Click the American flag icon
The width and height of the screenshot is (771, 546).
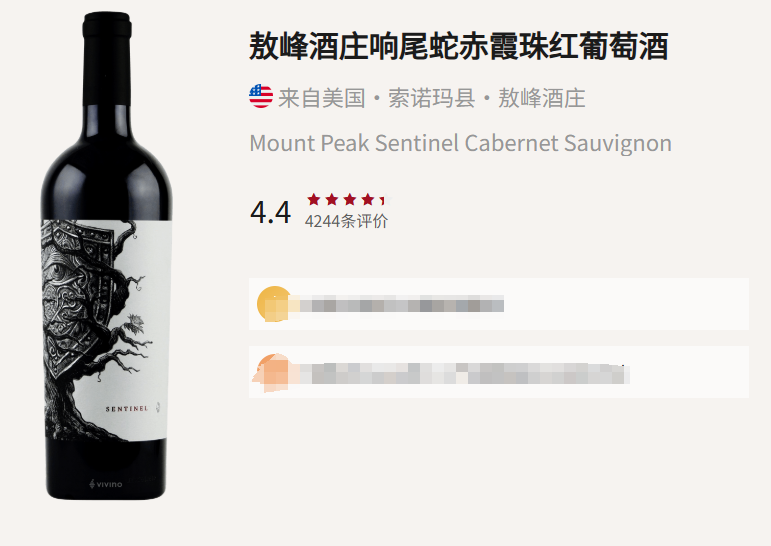(x=261, y=96)
